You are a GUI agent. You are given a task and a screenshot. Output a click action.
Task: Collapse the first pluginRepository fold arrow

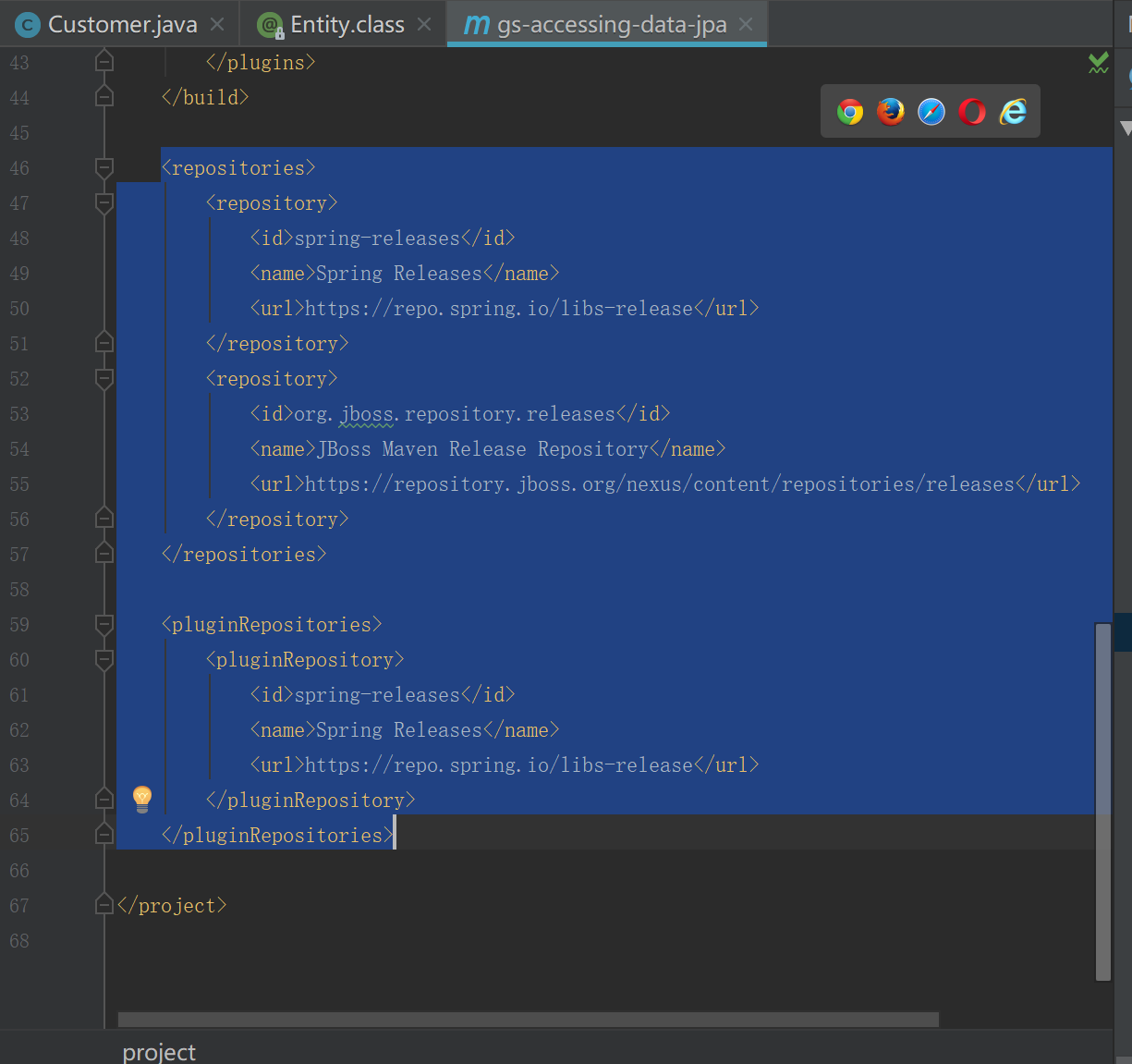point(103,659)
